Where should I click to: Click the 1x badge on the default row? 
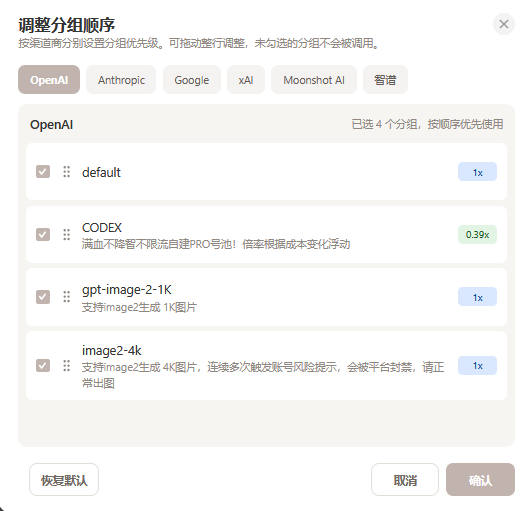click(x=477, y=172)
